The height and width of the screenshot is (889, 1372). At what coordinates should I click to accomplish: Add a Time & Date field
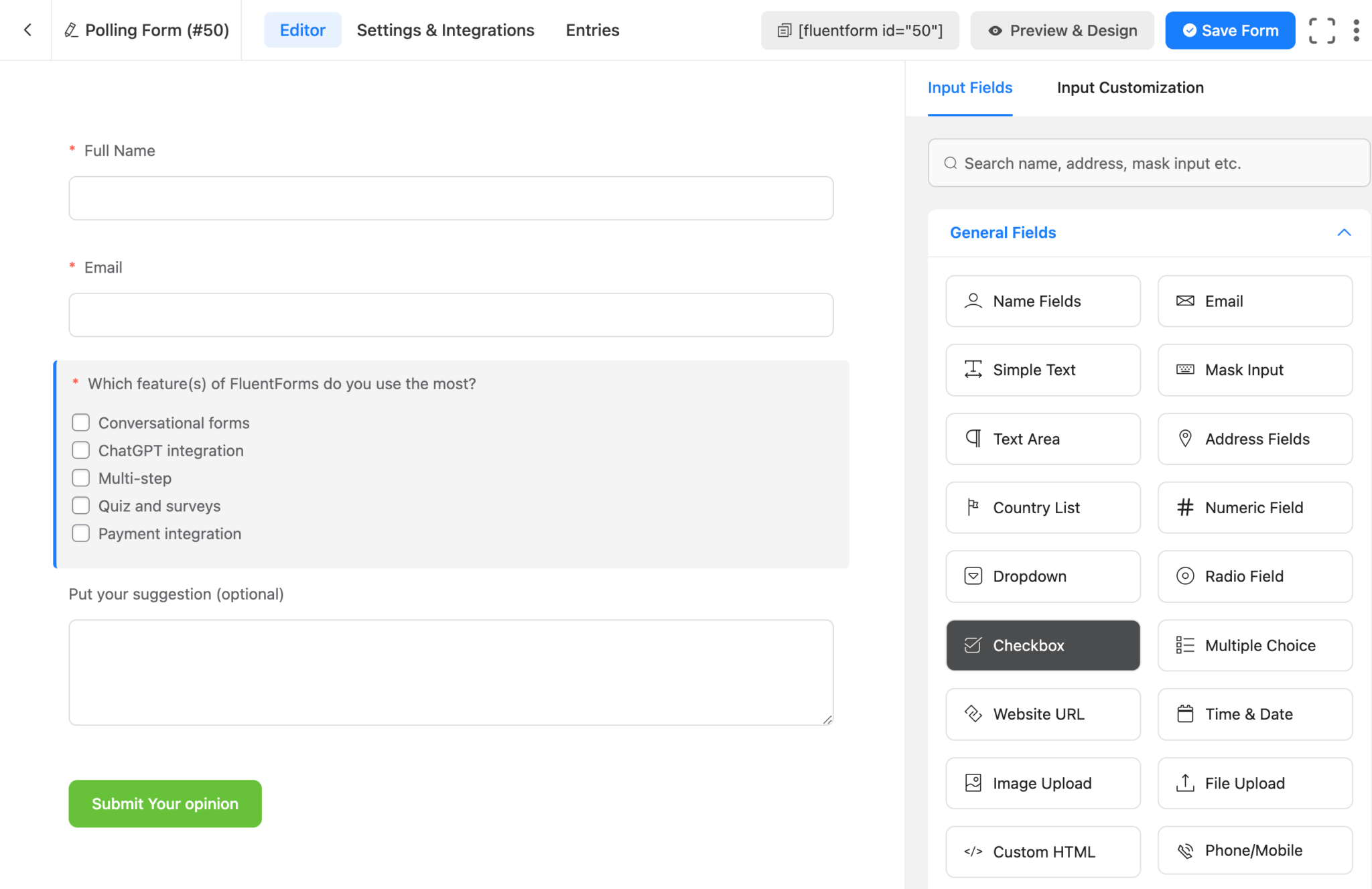click(x=1254, y=714)
